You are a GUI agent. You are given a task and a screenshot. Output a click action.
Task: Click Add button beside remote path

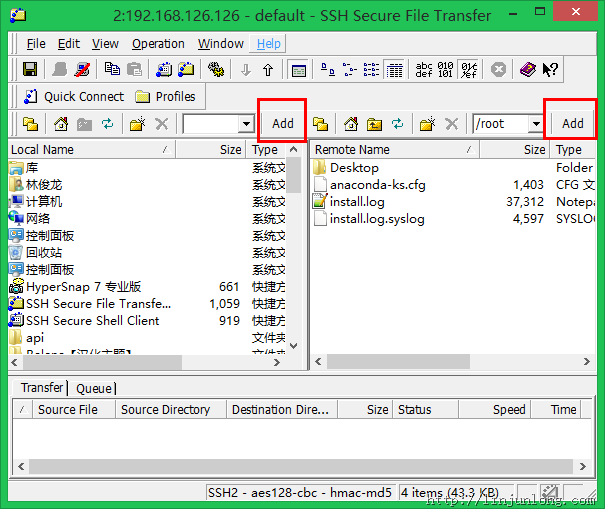point(572,124)
